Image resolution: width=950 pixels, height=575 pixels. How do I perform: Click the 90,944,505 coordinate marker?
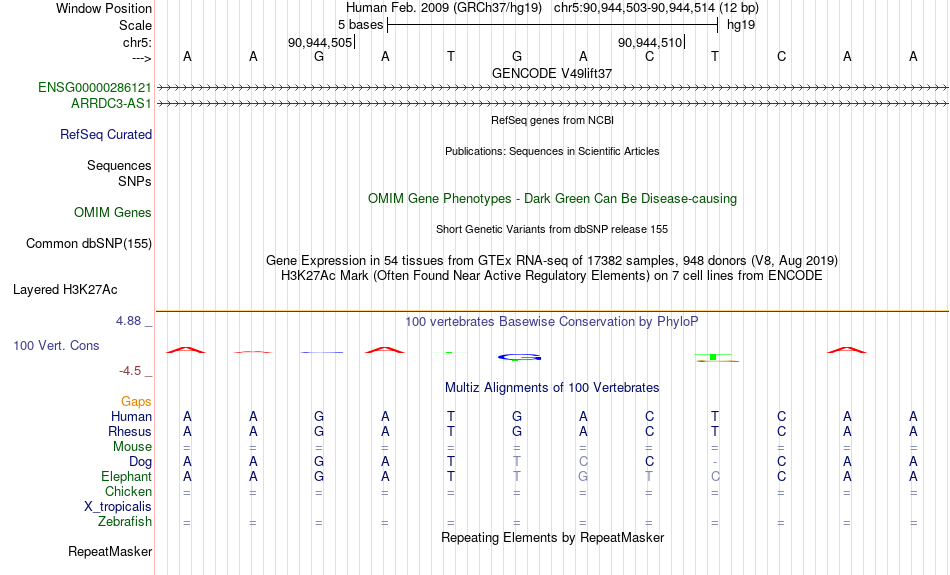[320, 42]
